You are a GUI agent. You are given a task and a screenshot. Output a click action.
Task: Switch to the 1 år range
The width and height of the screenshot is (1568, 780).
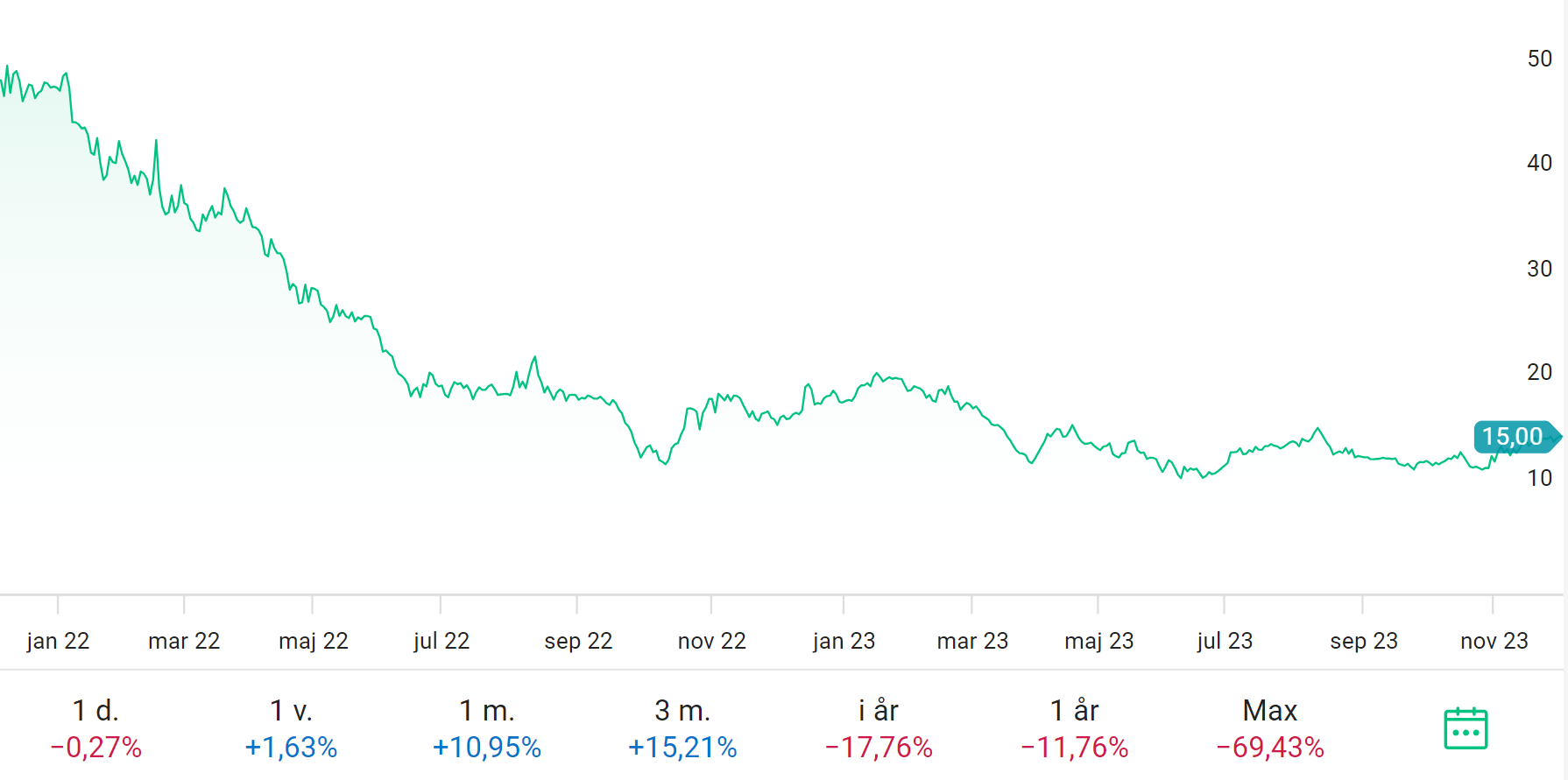click(1074, 728)
